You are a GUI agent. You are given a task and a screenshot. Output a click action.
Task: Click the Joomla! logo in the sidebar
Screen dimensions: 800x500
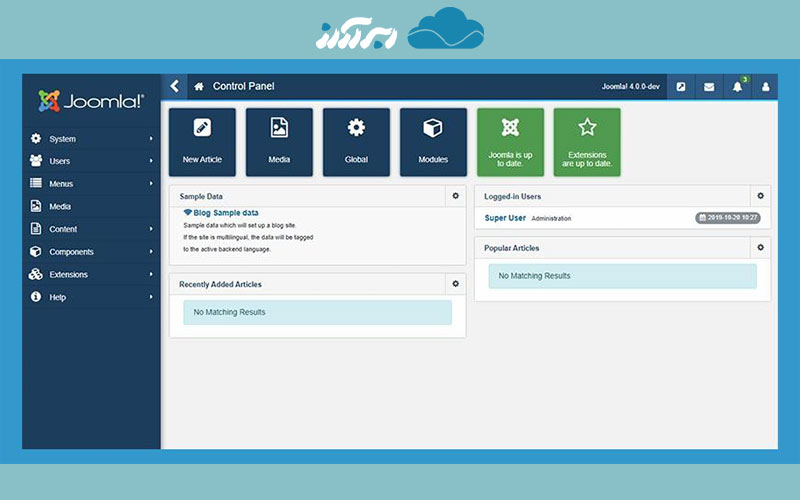pyautogui.click(x=91, y=101)
